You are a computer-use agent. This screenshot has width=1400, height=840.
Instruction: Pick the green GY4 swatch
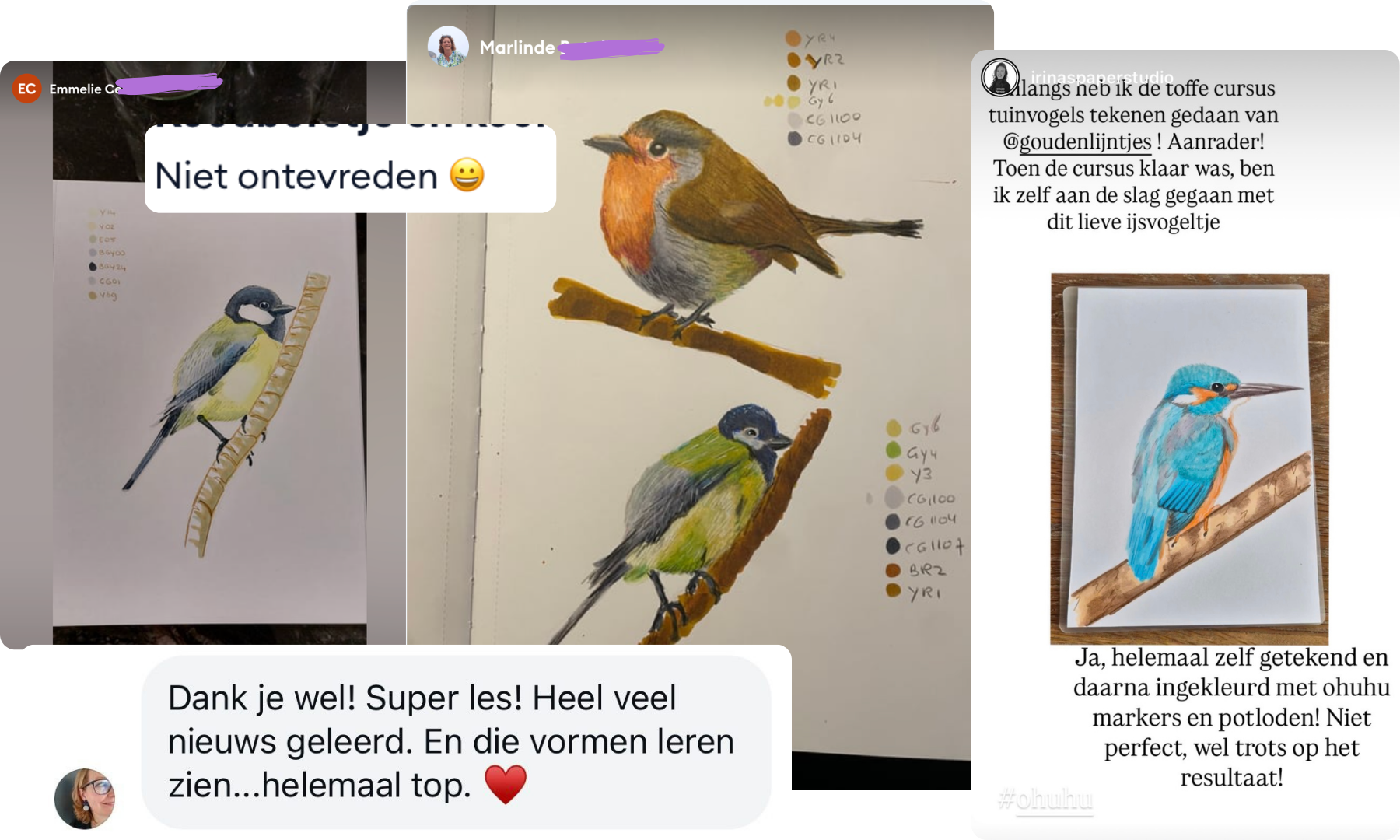point(894,450)
